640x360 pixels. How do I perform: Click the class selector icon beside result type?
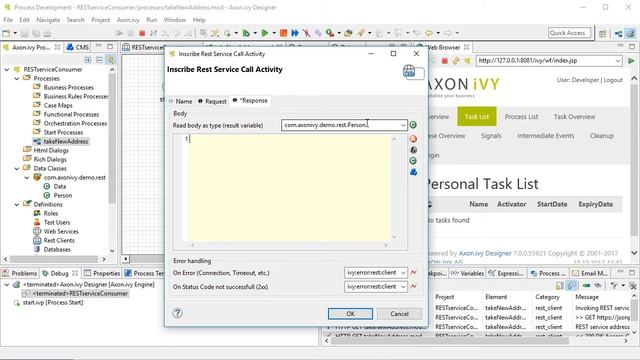pyautogui.click(x=413, y=125)
